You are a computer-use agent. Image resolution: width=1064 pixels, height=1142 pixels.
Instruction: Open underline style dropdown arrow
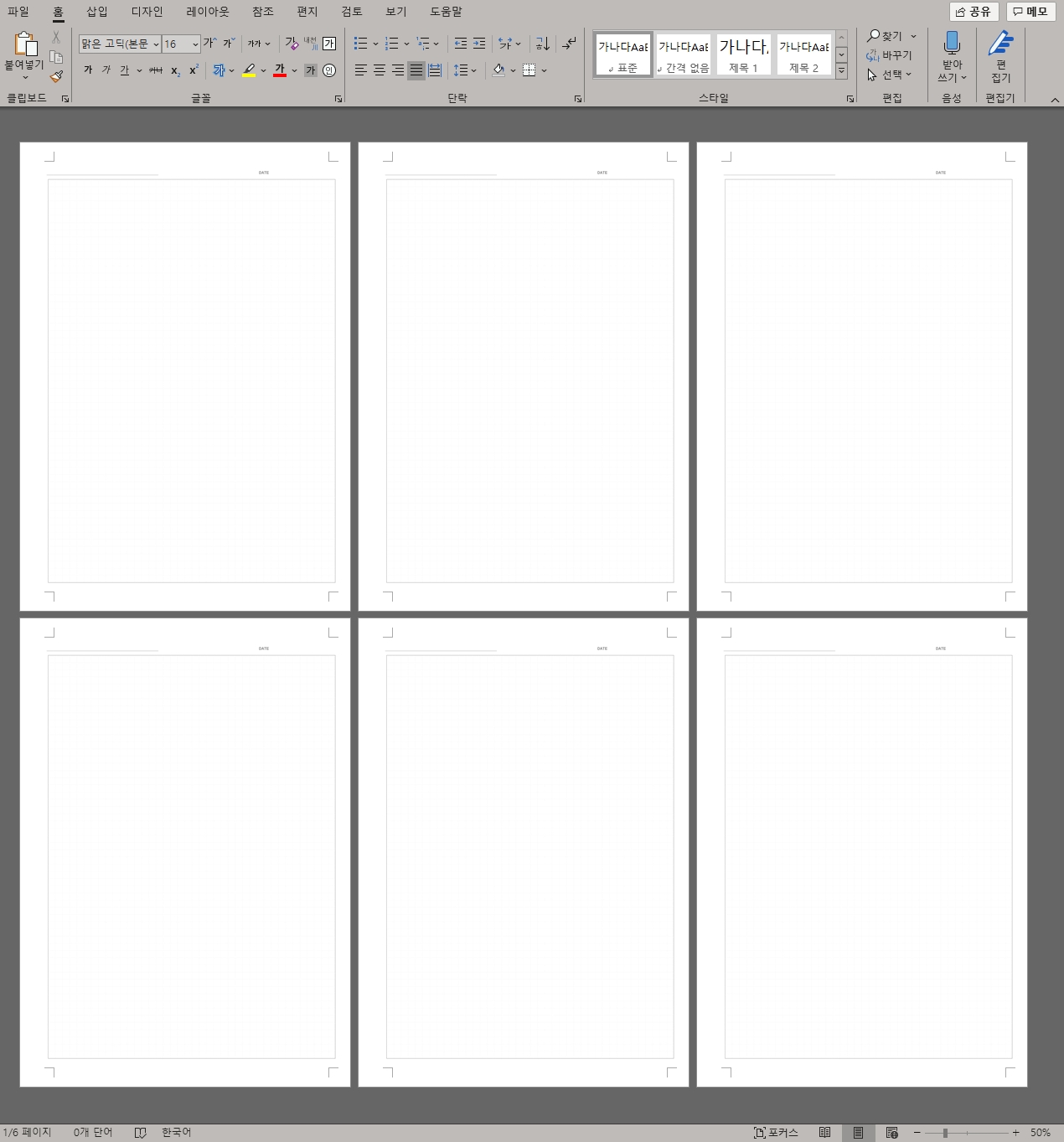(x=139, y=70)
